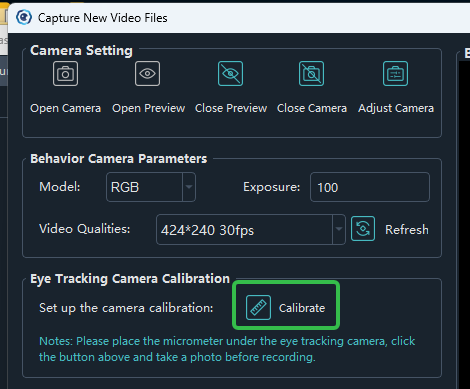The height and width of the screenshot is (389, 470).
Task: Click the Calibrate ruler icon
Action: [x=258, y=307]
